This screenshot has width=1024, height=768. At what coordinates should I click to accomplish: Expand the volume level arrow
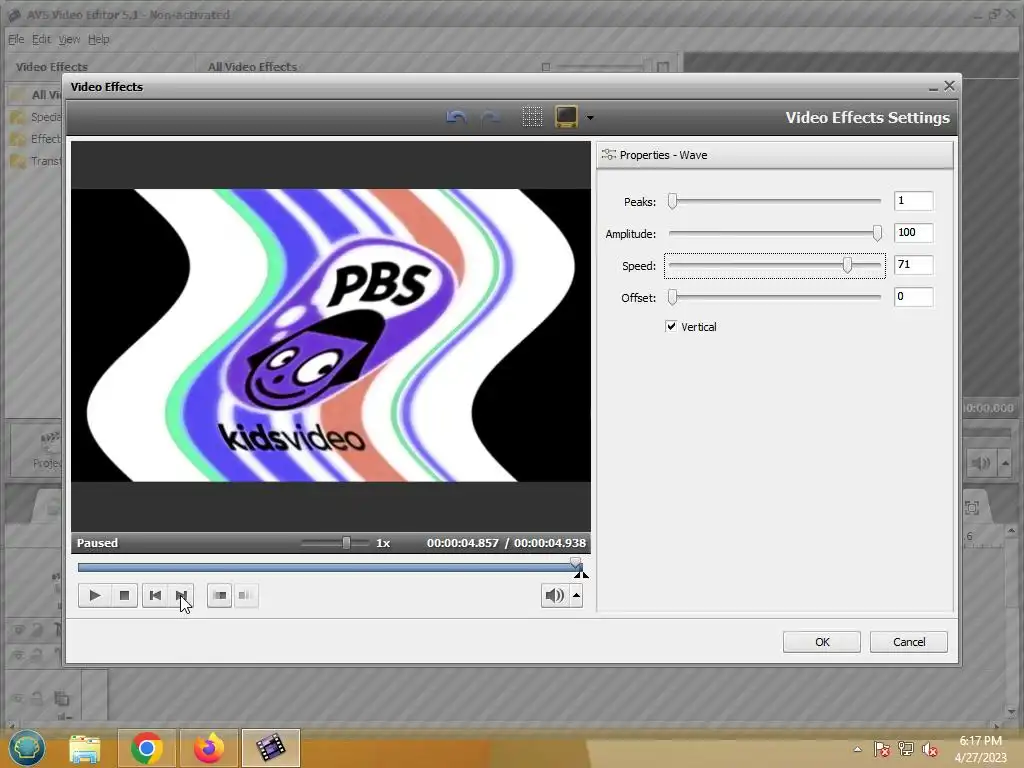click(576, 595)
